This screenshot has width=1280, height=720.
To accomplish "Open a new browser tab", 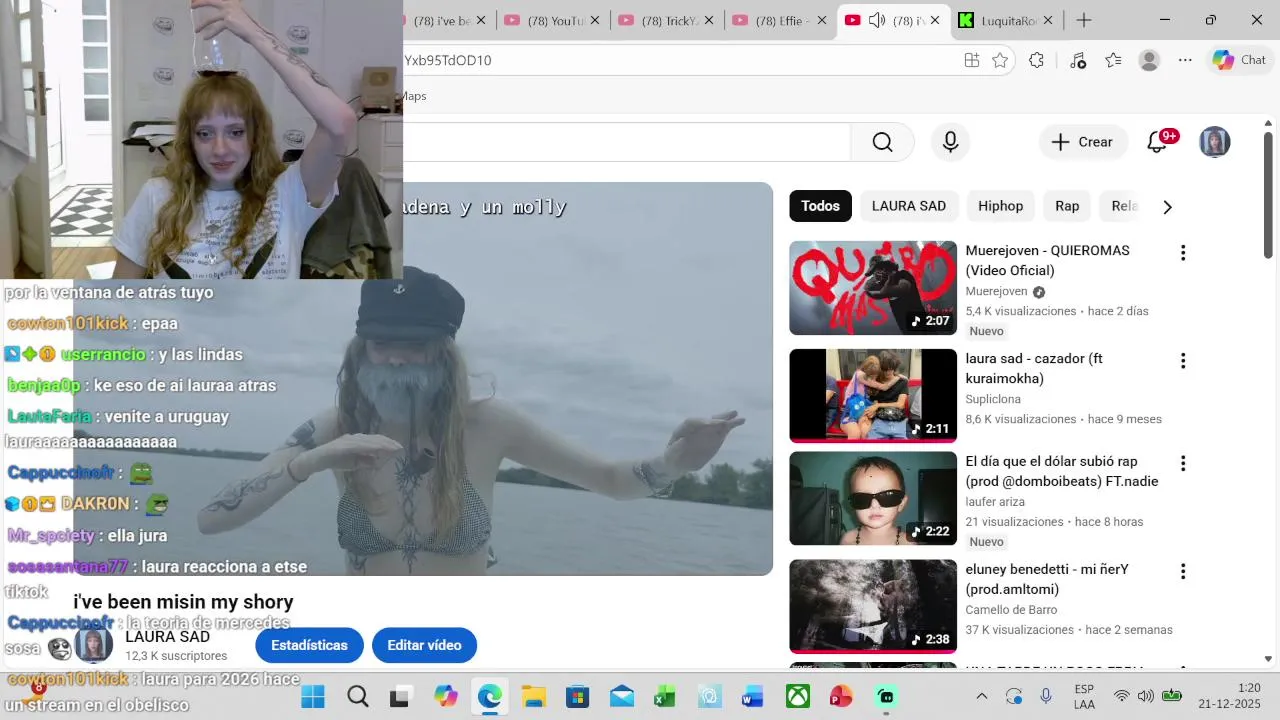I will pos(1084,20).
